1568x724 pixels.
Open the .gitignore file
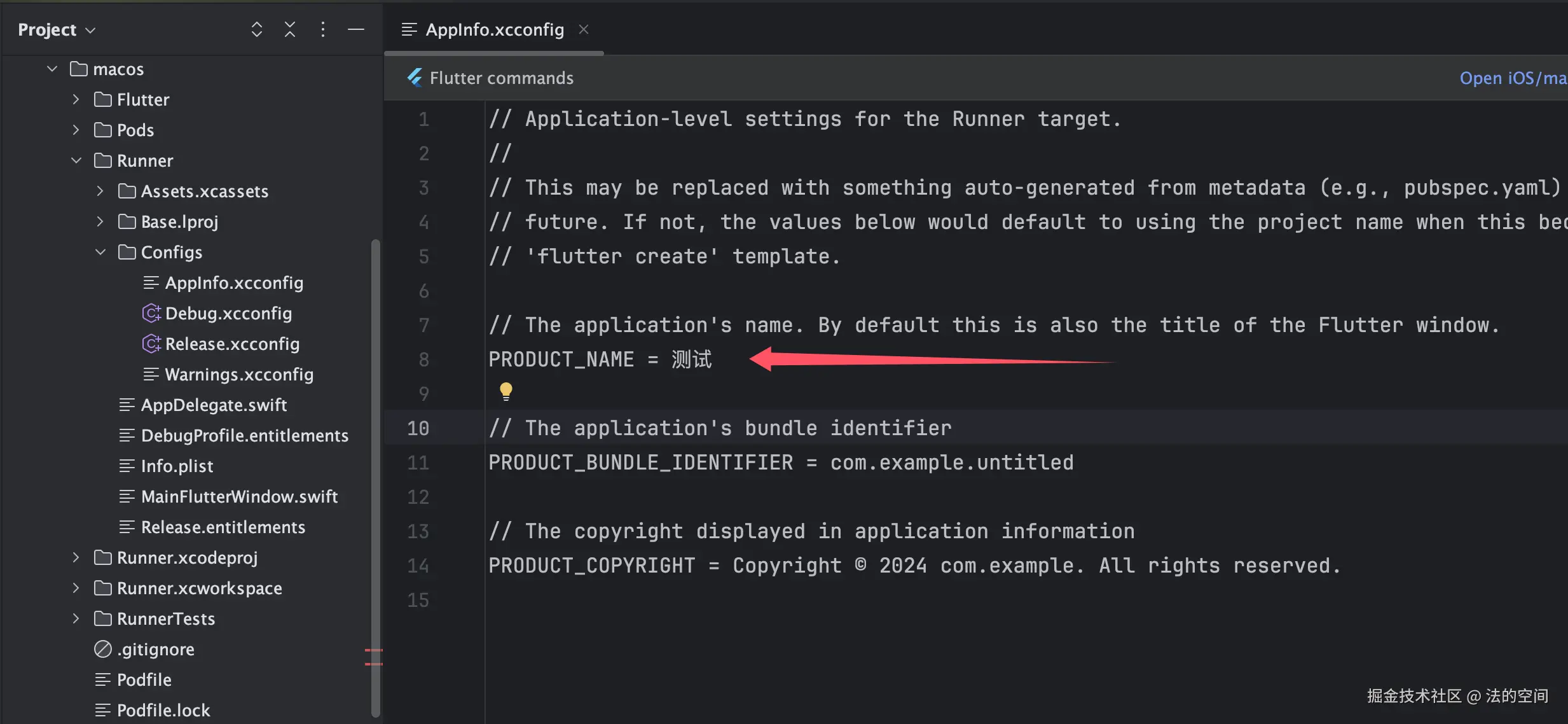[155, 649]
